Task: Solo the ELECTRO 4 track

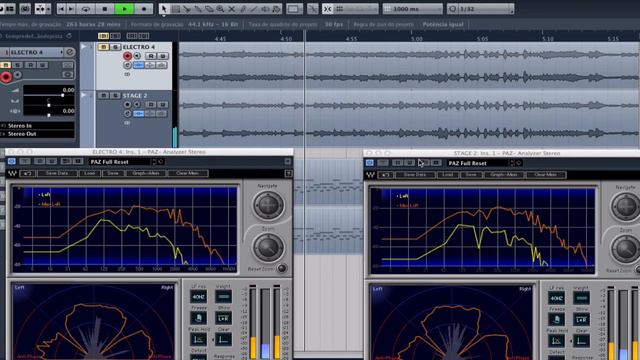Action: point(116,47)
